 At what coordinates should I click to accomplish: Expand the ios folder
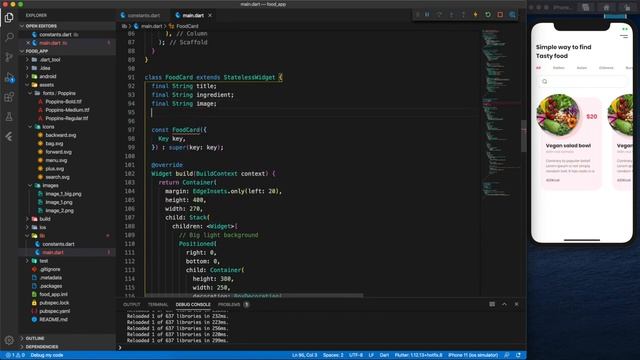click(43, 227)
